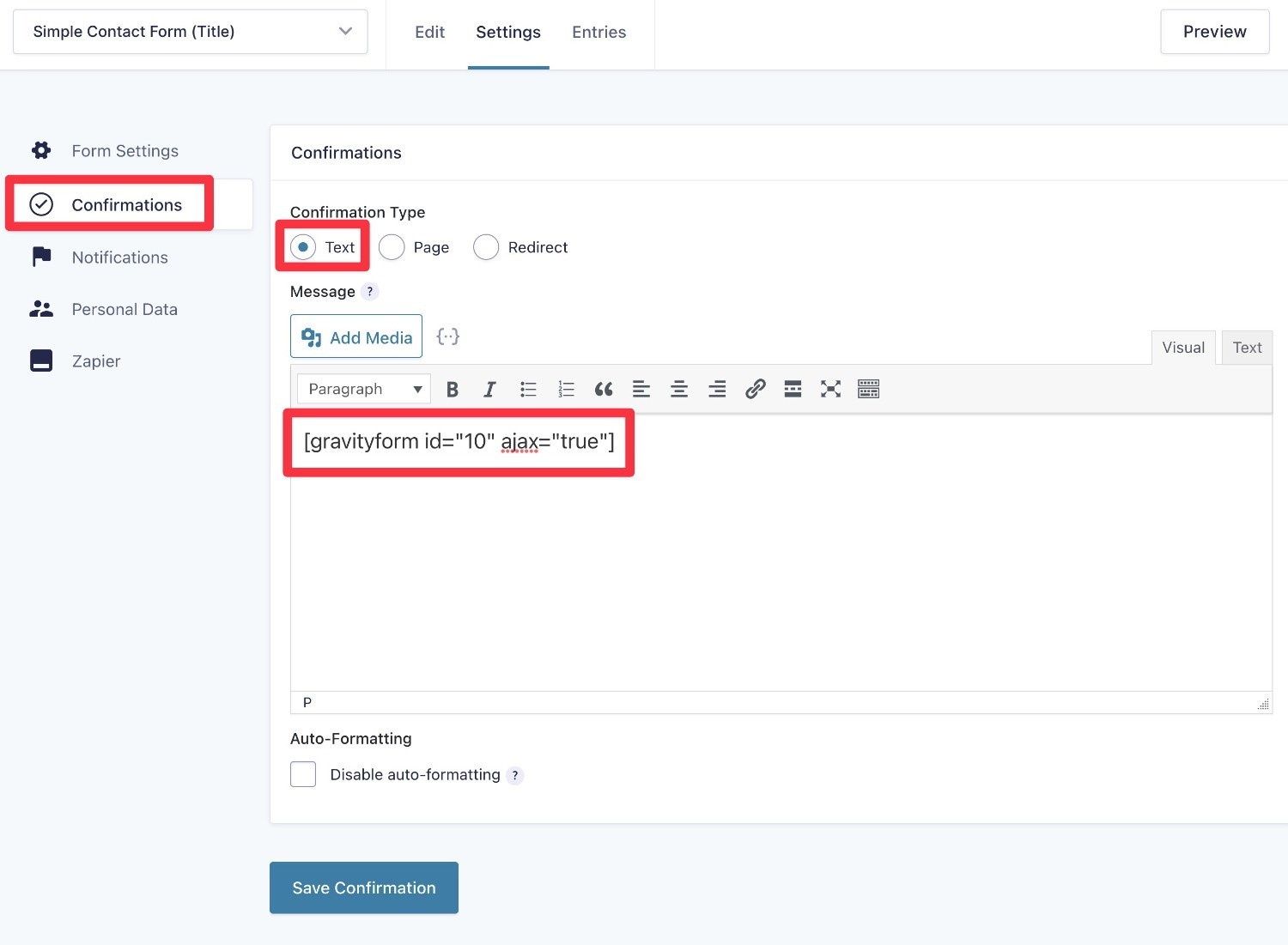
Task: Switch editor to Visual mode
Action: (1183, 348)
